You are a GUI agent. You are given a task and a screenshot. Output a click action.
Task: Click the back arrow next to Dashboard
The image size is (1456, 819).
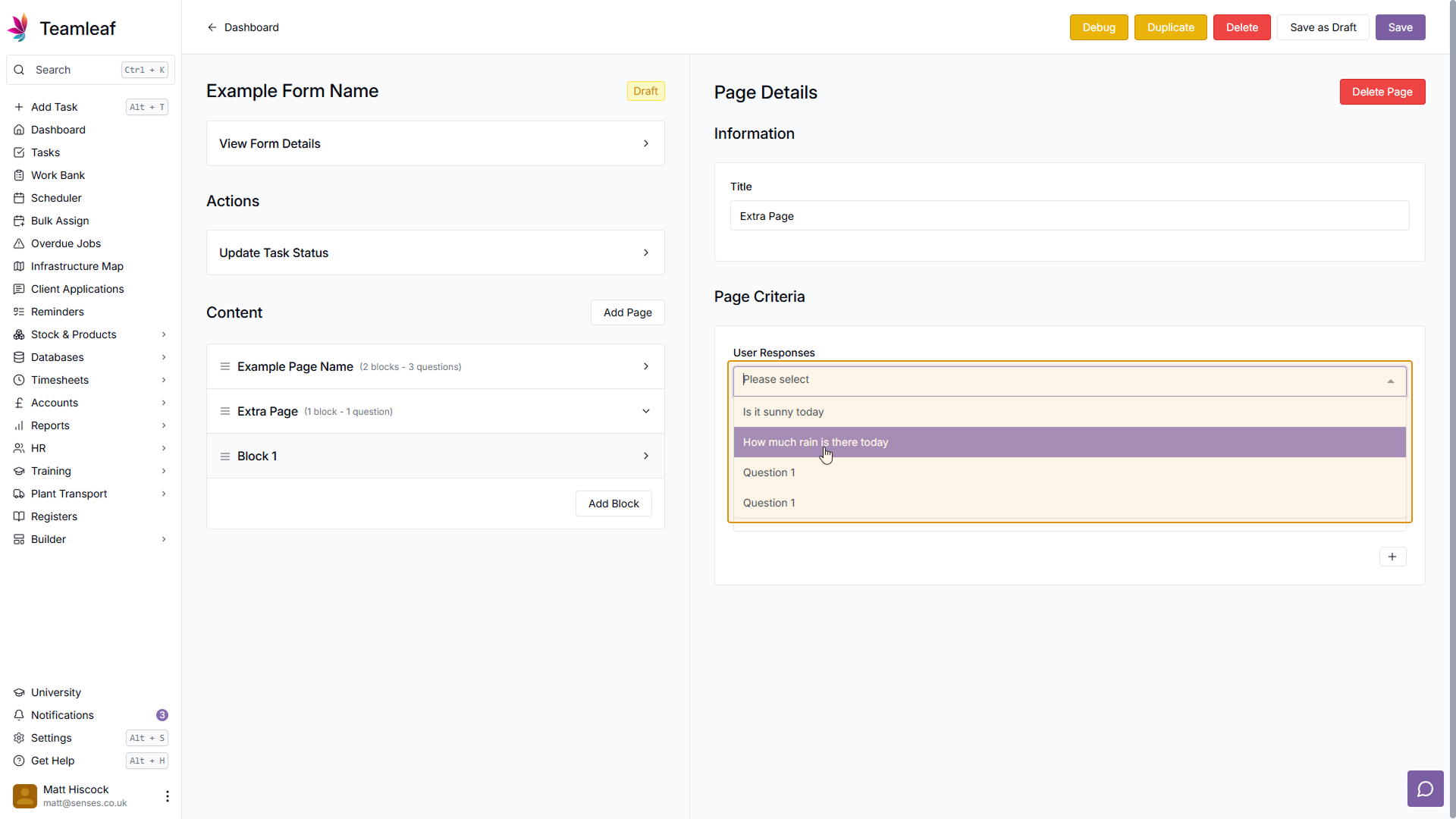(212, 27)
